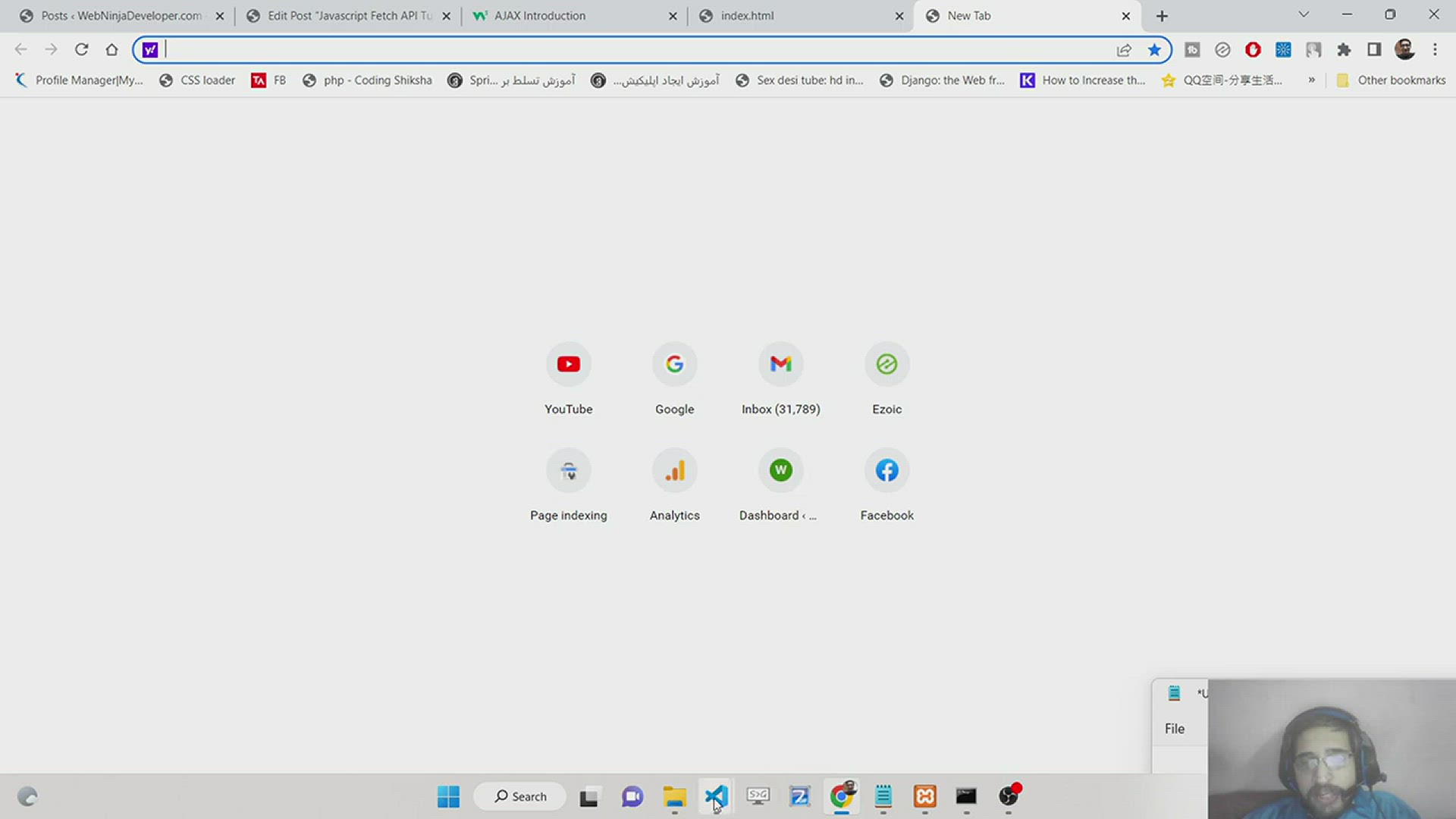Click the Home button in toolbar
This screenshot has height=819, width=1456.
(x=111, y=50)
